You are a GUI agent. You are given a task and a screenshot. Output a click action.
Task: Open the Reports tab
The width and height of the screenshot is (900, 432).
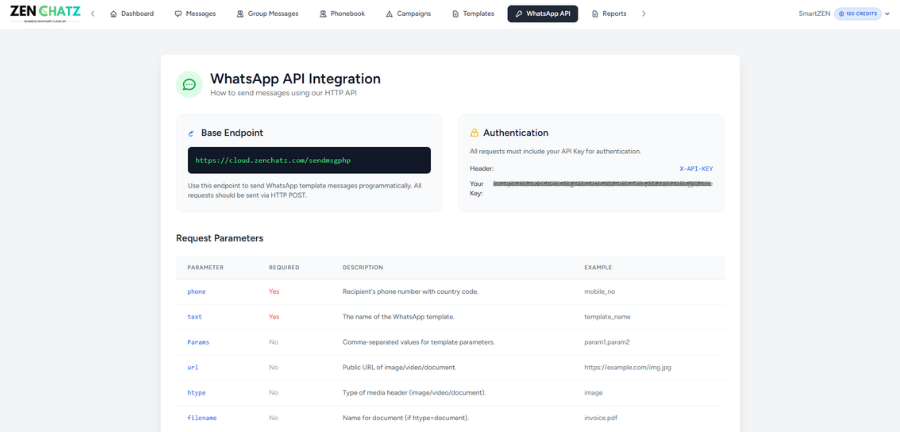point(609,14)
